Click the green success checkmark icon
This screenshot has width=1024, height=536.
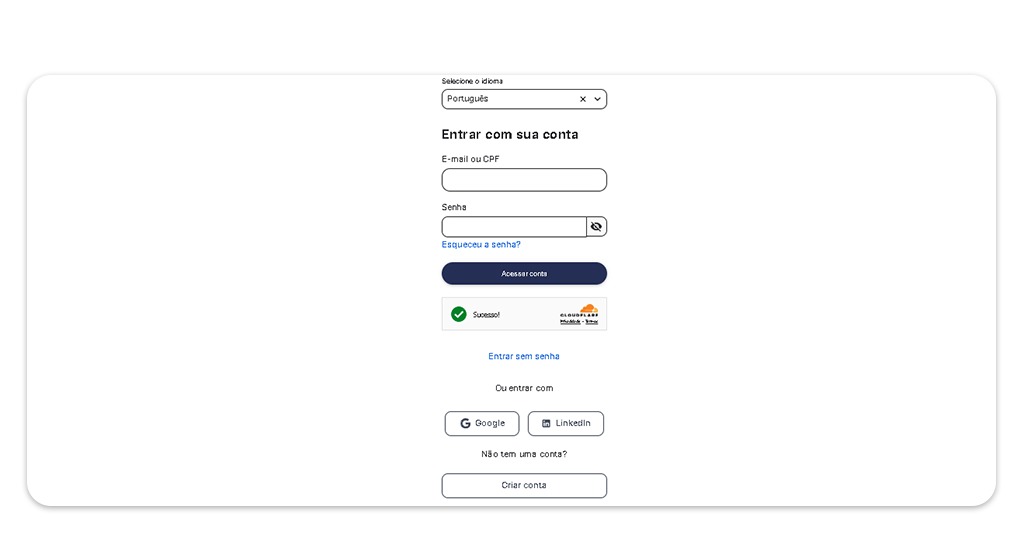(459, 314)
